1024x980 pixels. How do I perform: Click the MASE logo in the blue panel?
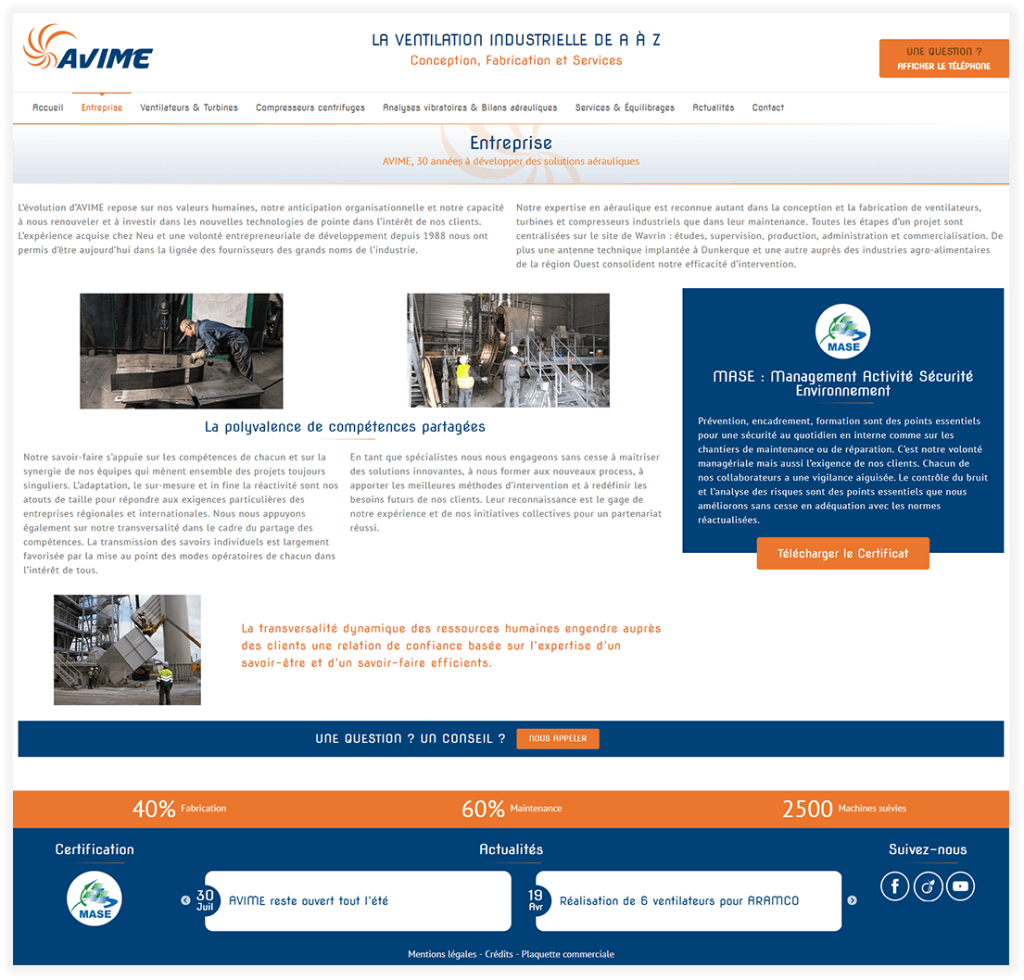click(842, 332)
